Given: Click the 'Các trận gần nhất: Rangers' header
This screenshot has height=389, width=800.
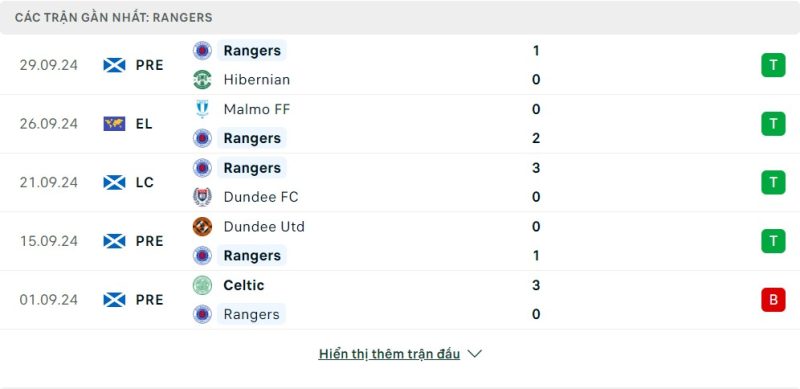Looking at the screenshot, I should pos(114,17).
